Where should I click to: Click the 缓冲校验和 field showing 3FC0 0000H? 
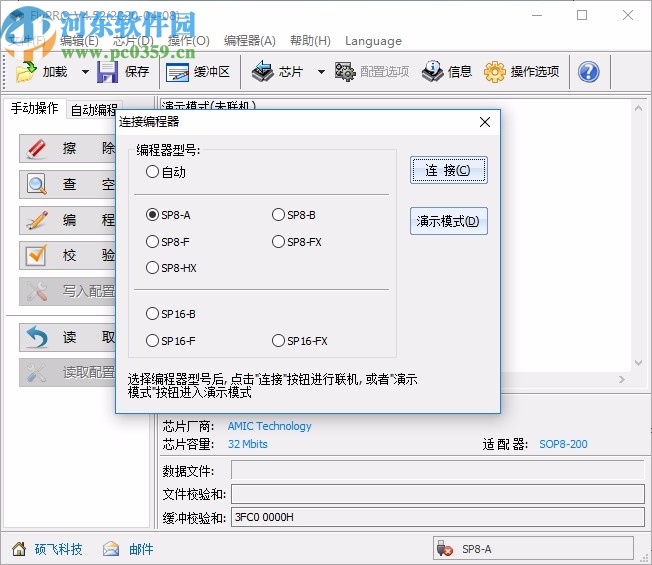pyautogui.click(x=437, y=517)
